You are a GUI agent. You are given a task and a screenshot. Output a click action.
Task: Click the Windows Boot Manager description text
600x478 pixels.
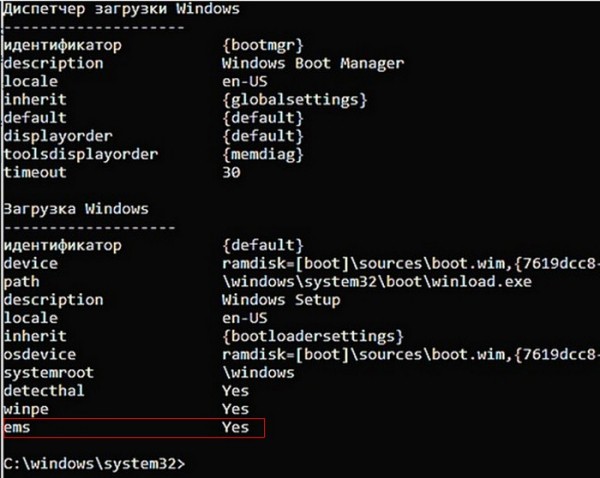tap(313, 63)
